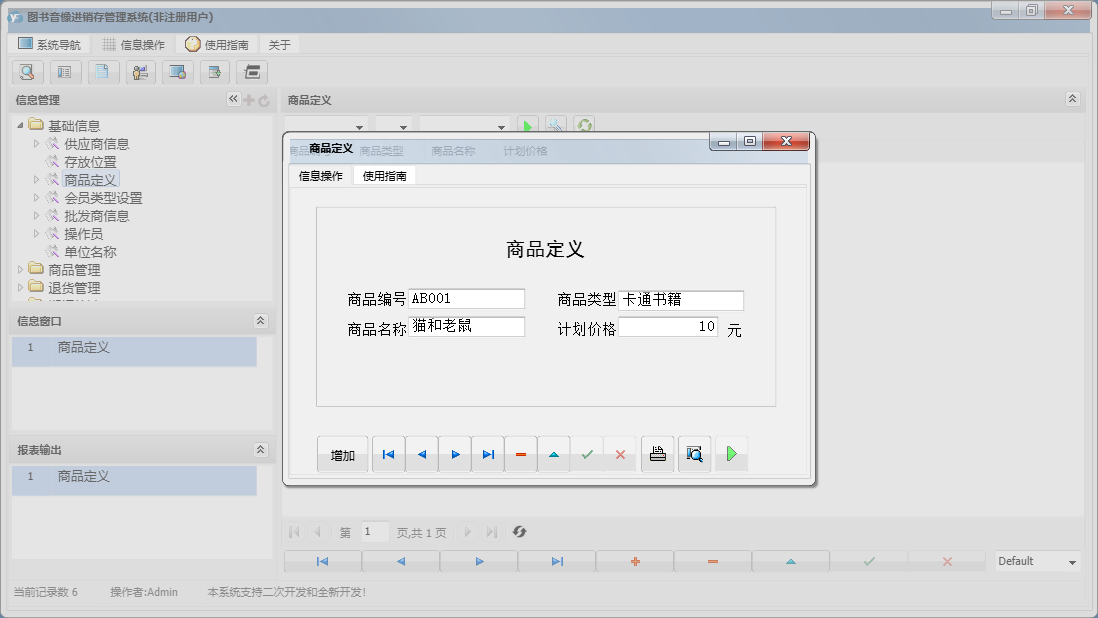
Task: Switch to 使用指南 tab inside the dialog
Action: point(384,176)
